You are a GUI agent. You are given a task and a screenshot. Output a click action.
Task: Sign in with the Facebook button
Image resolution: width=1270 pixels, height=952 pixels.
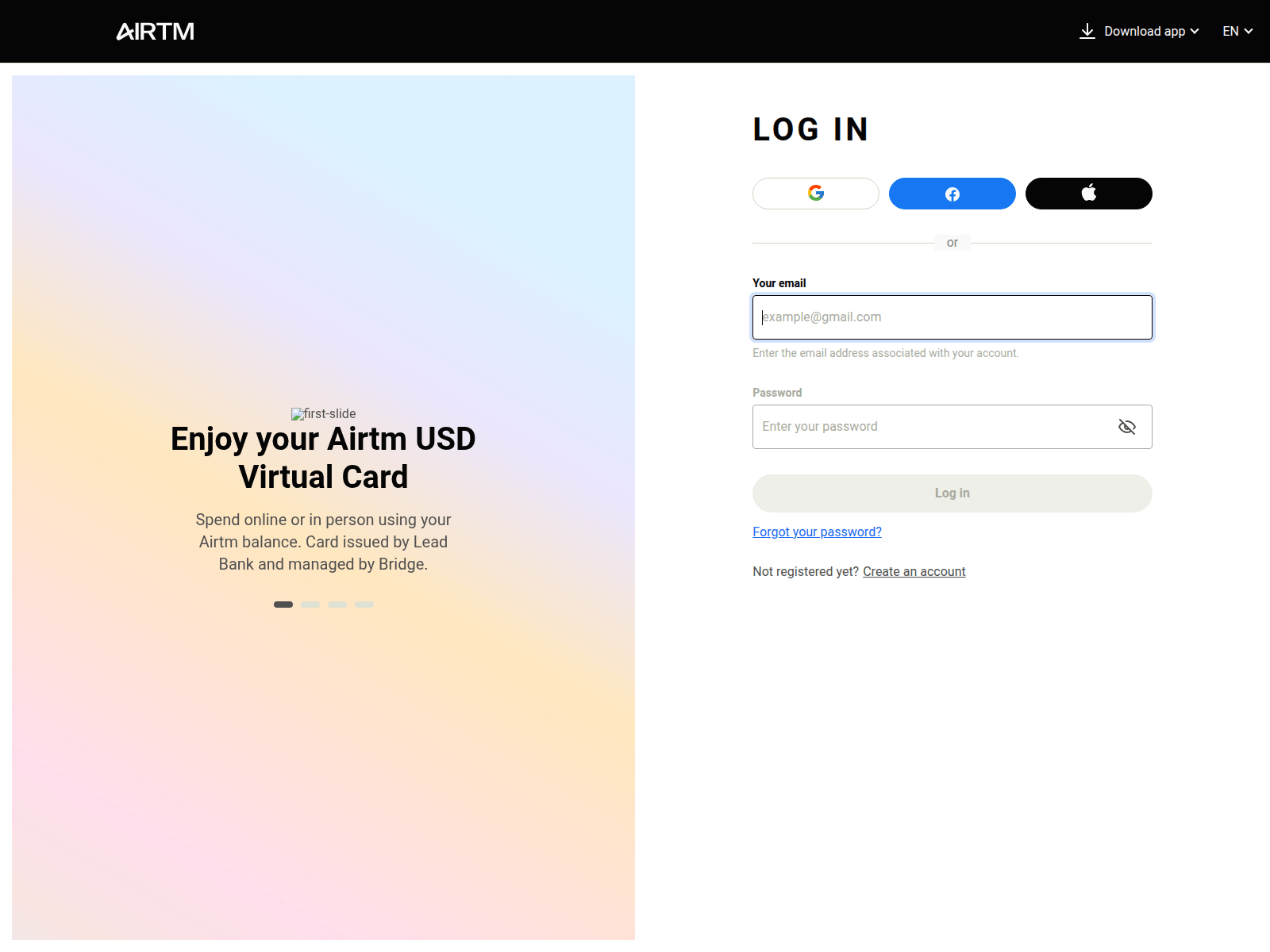point(952,194)
